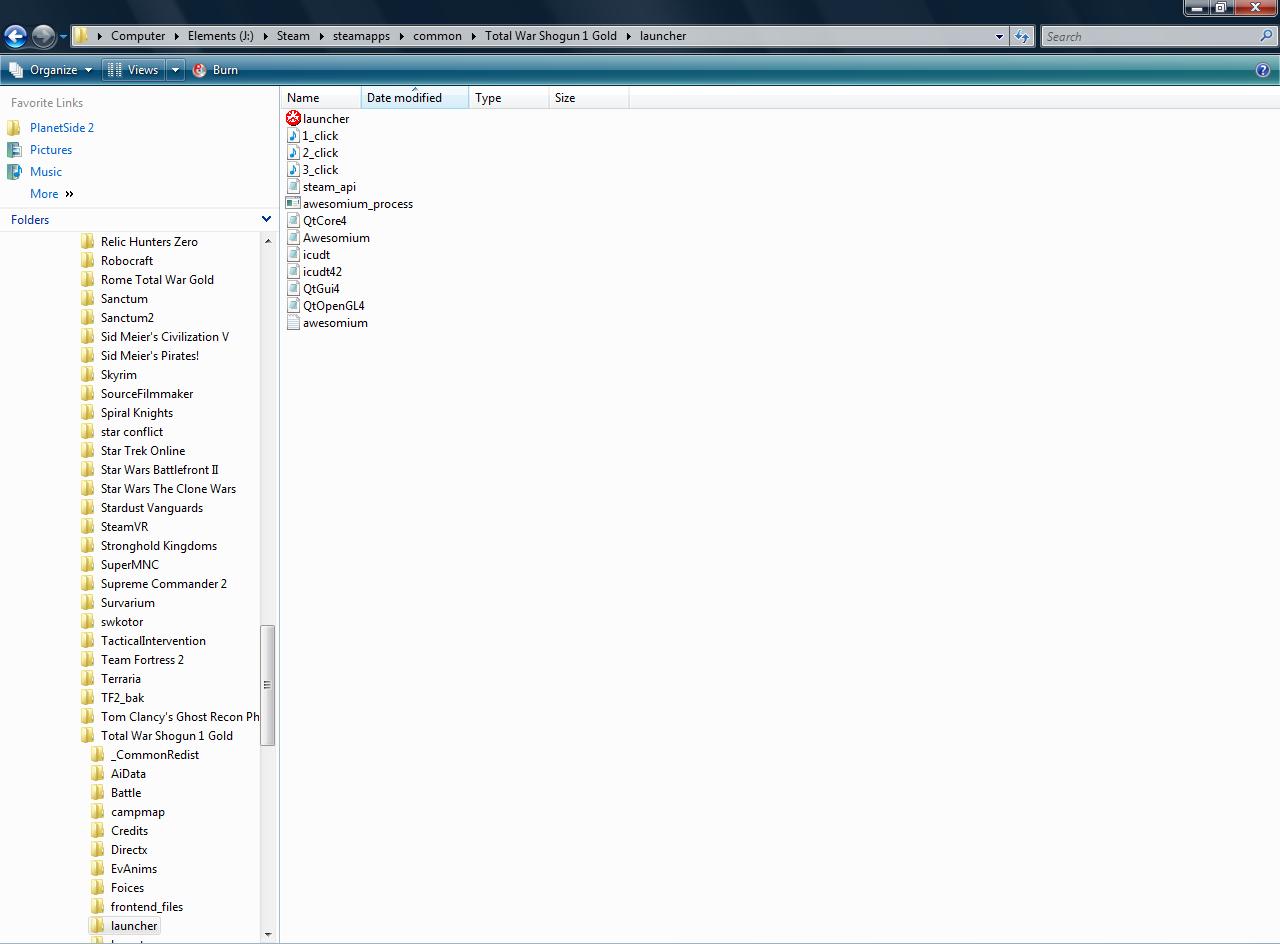1280x944 pixels.
Task: Refresh the launcher folder view
Action: 1022,36
